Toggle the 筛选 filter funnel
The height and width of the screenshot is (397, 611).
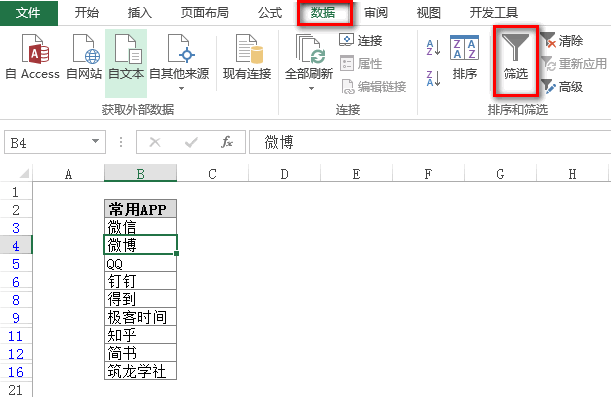pos(516,57)
